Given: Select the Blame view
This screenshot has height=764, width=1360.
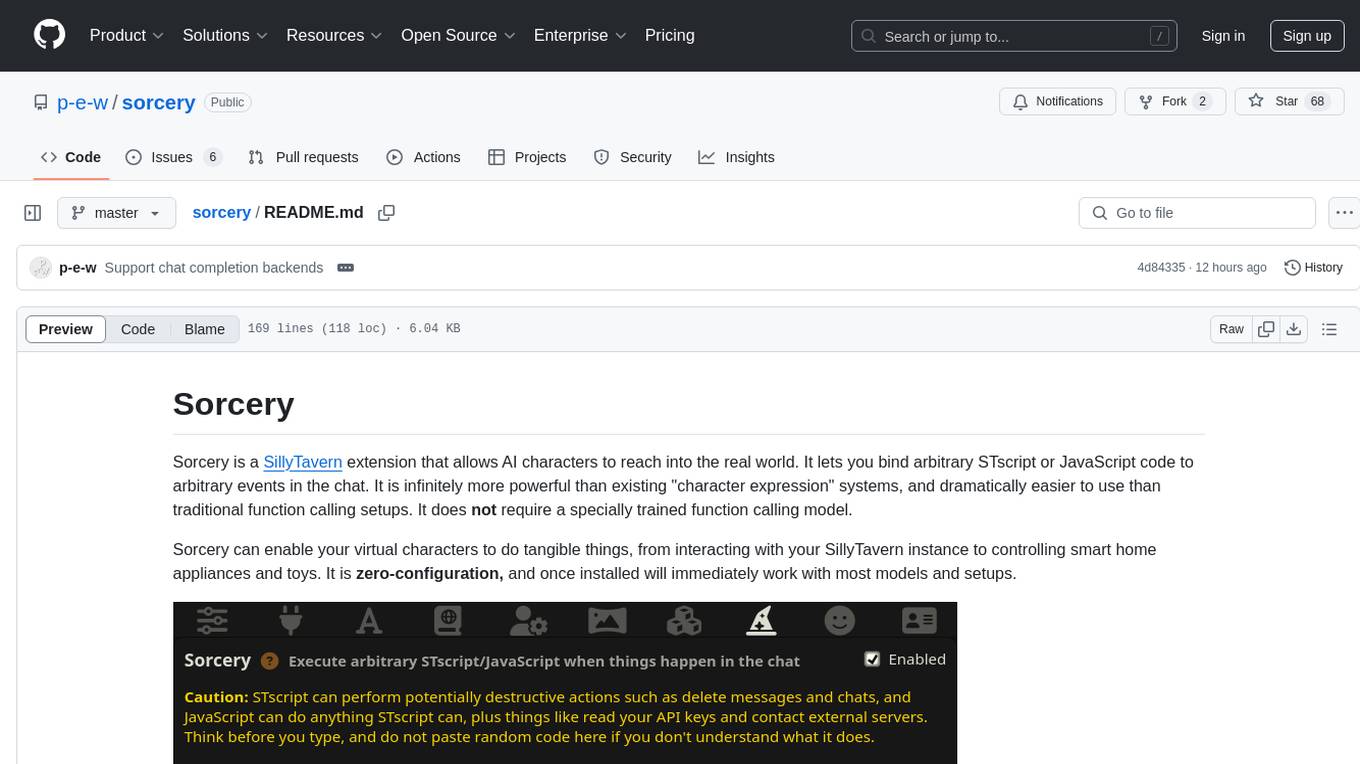Looking at the screenshot, I should pos(205,329).
